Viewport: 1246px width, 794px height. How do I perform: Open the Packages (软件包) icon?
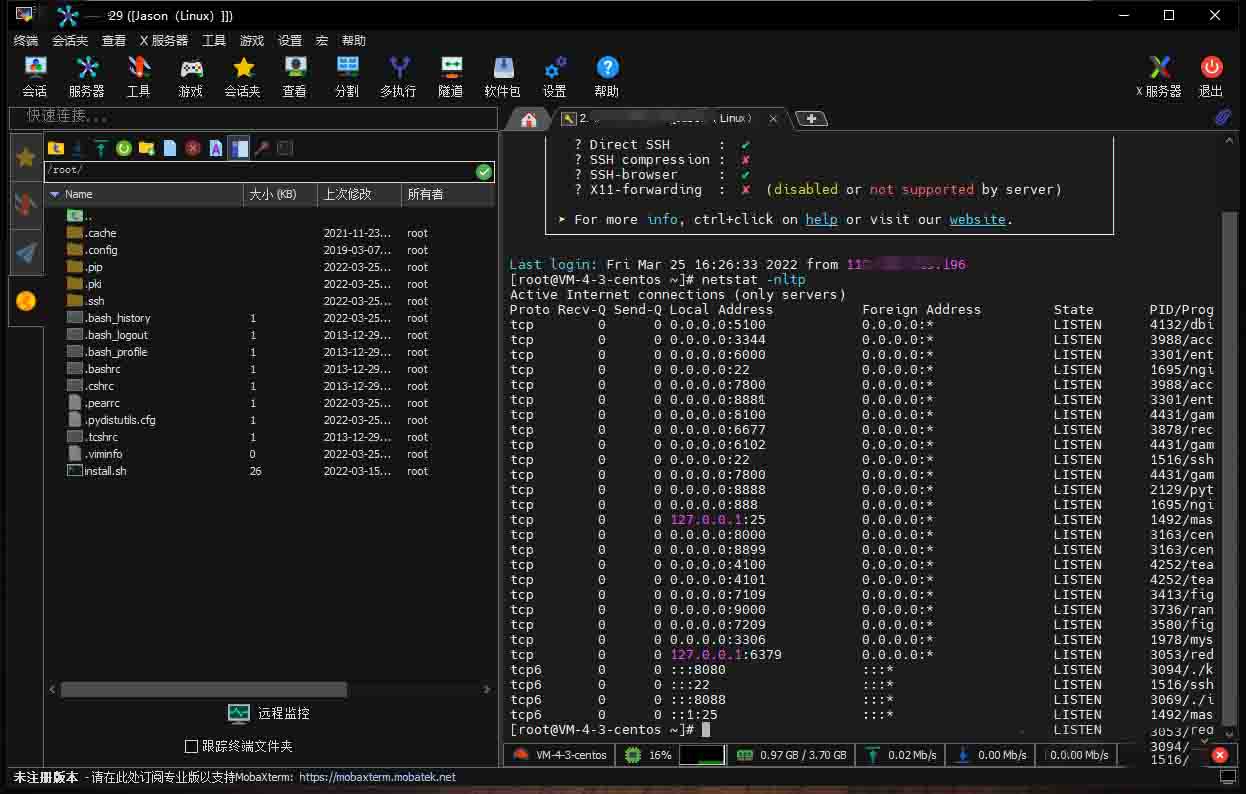[x=502, y=76]
